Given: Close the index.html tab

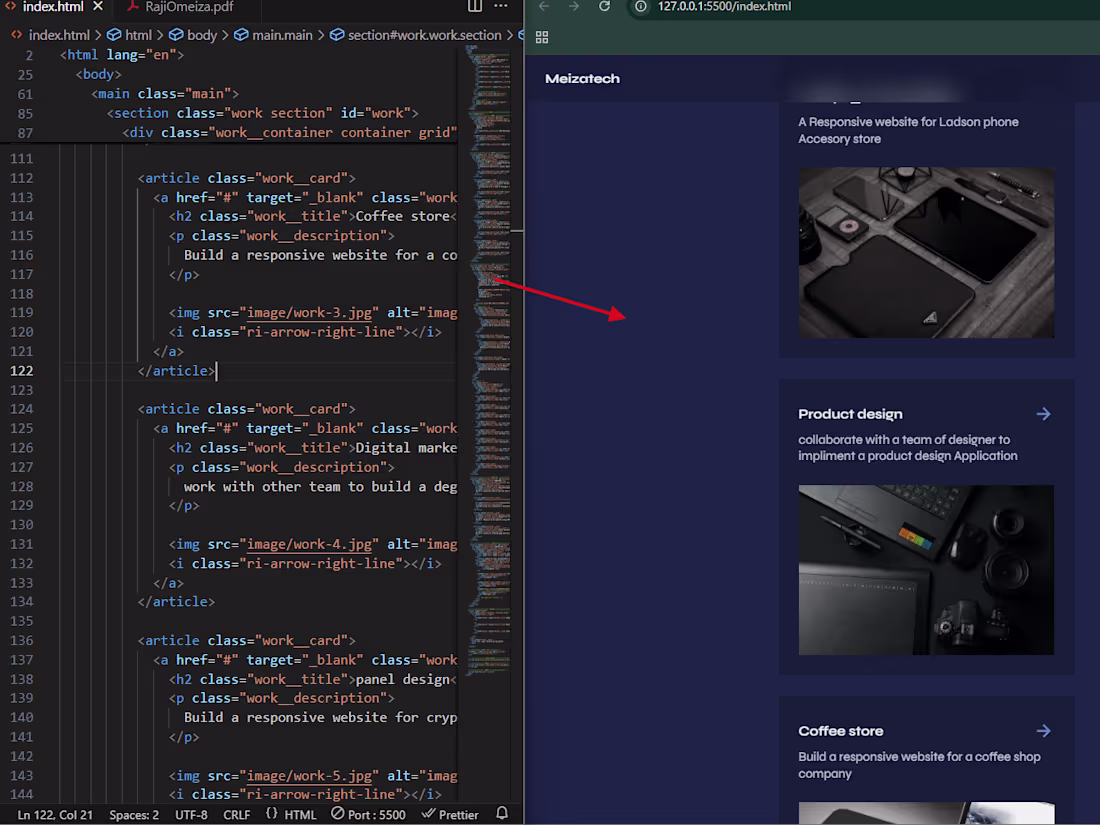Looking at the screenshot, I should point(98,6).
